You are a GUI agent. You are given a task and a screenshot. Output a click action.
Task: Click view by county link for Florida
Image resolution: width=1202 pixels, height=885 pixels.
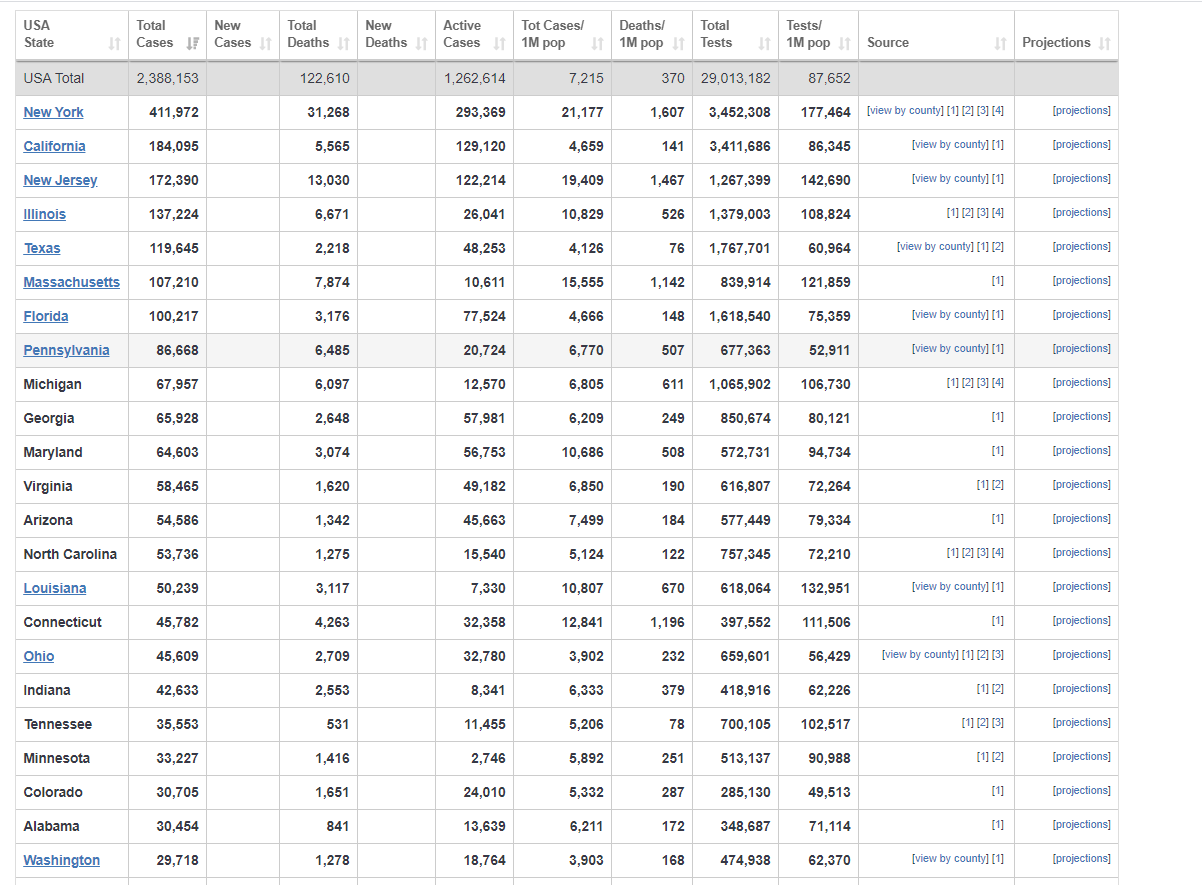(950, 315)
